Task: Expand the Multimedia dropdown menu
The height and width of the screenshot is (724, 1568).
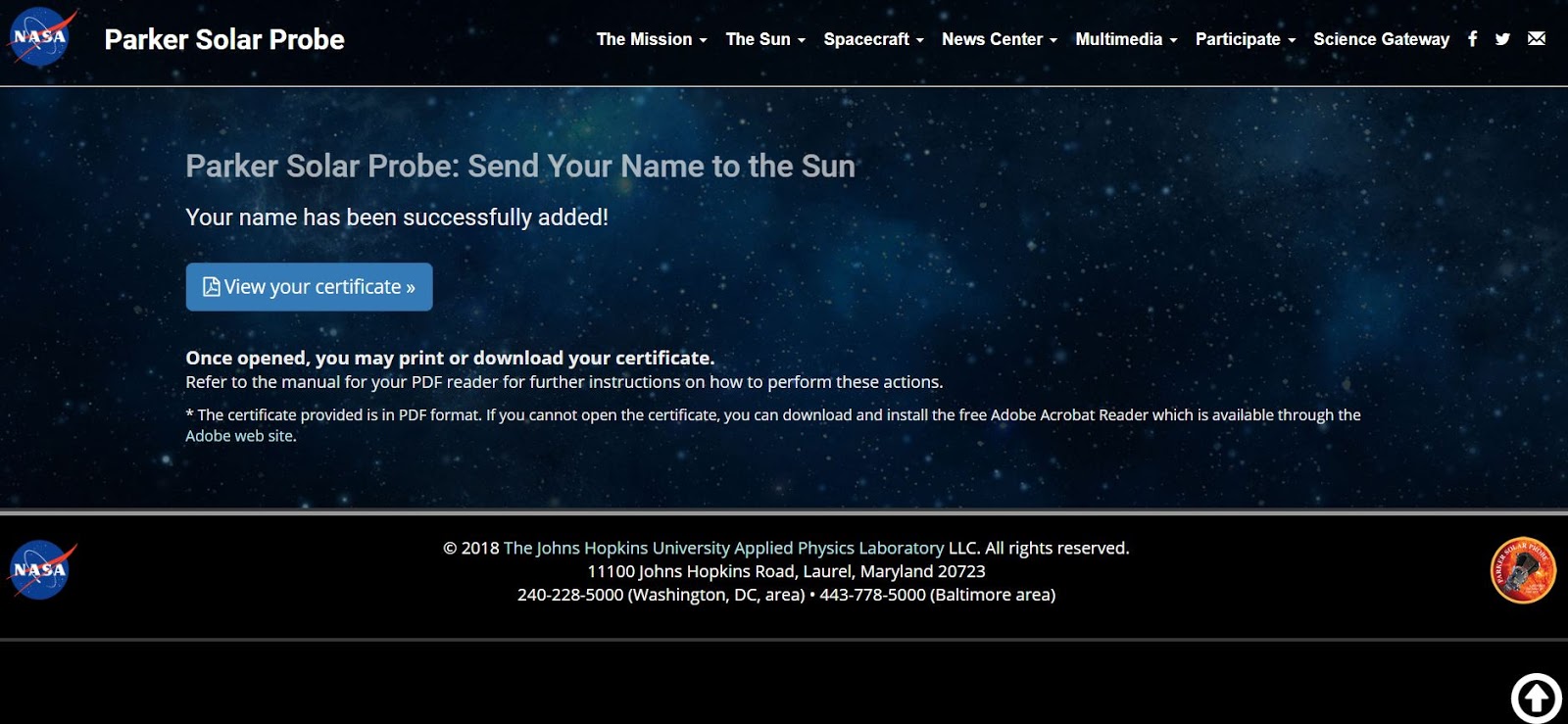Action: click(1126, 39)
